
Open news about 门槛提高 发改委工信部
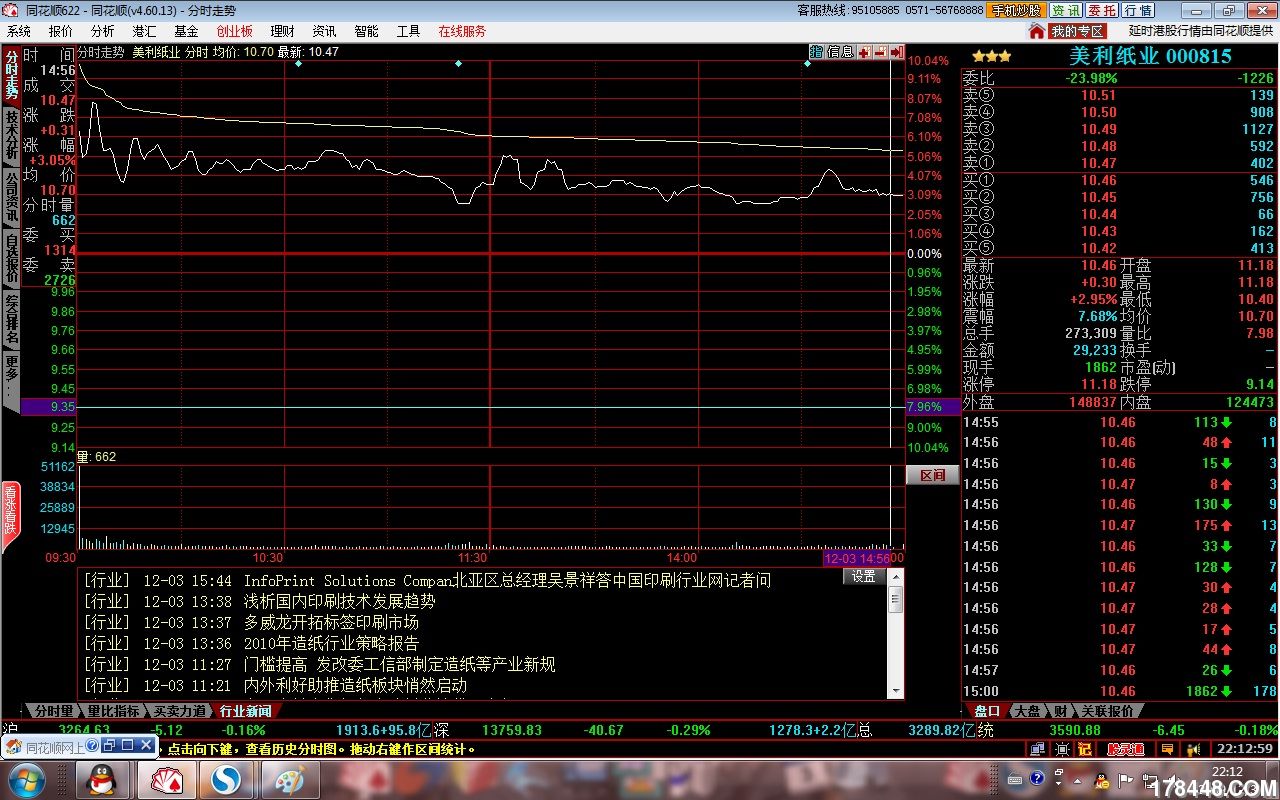399,664
